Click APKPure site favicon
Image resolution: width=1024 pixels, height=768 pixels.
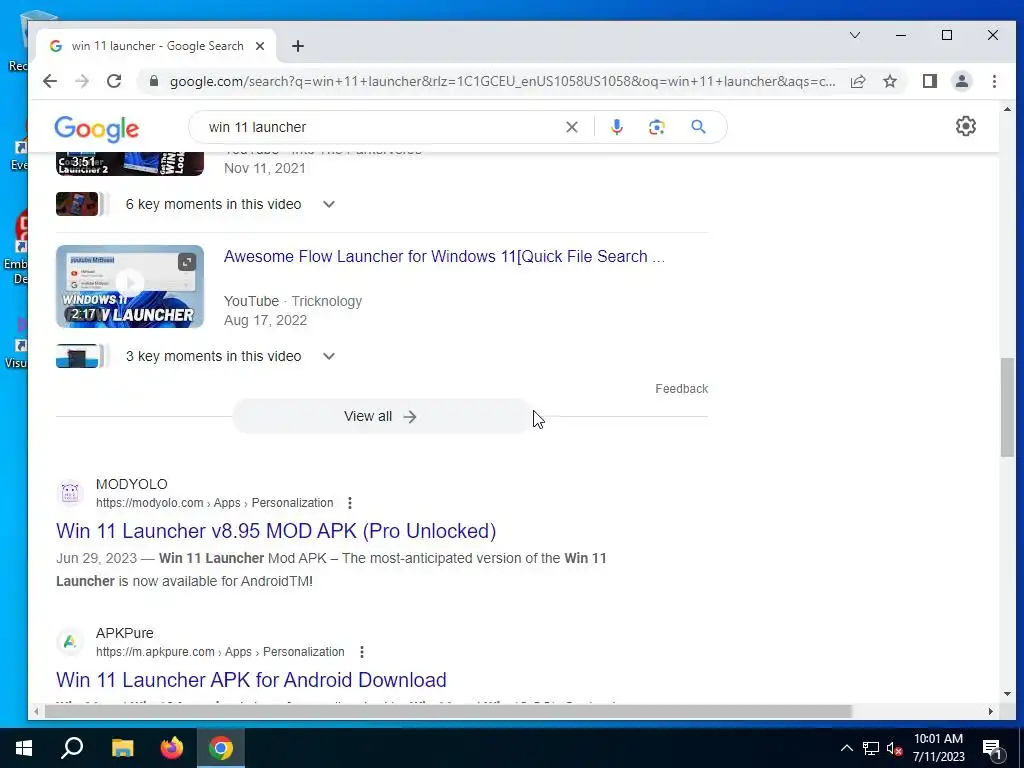point(70,642)
